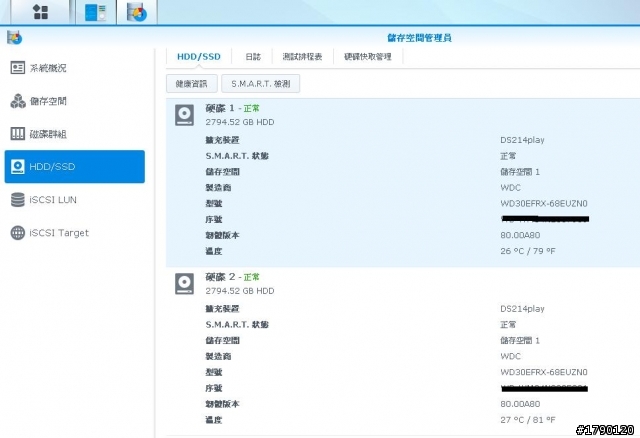Click 硬碟 1 S.M.A.R.T. 狀態 label

pos(237,156)
